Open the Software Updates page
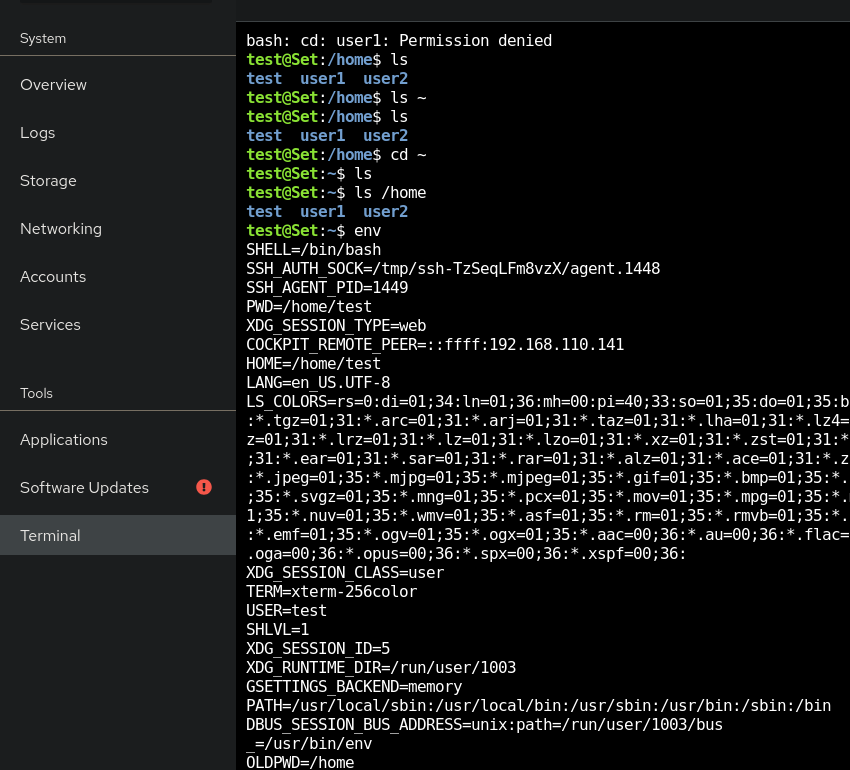The height and width of the screenshot is (770, 850). click(x=84, y=488)
